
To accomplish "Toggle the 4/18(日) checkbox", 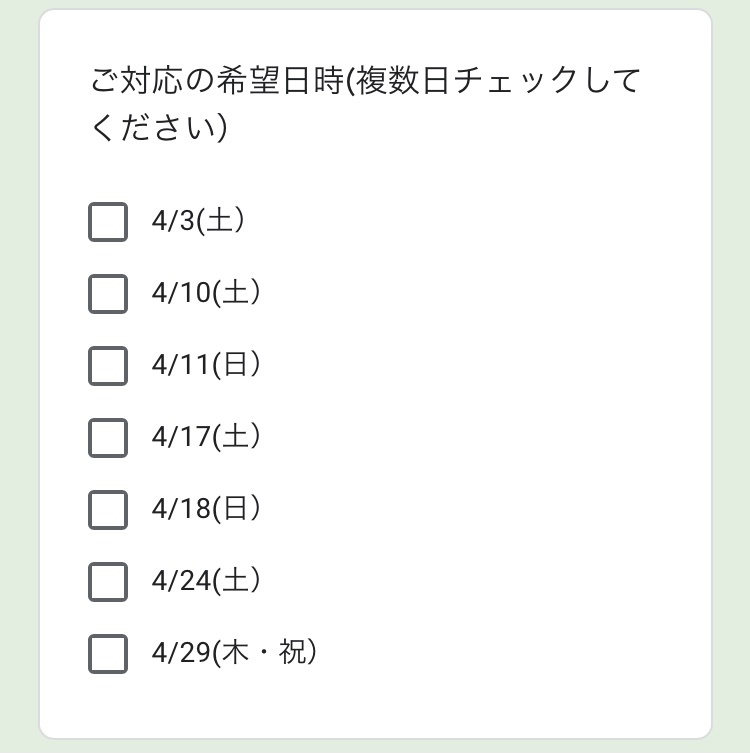I will point(108,510).
